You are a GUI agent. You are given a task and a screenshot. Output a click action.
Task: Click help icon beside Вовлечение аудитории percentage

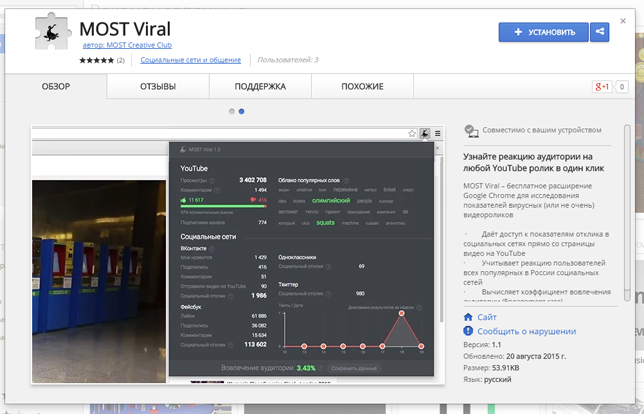click(320, 368)
